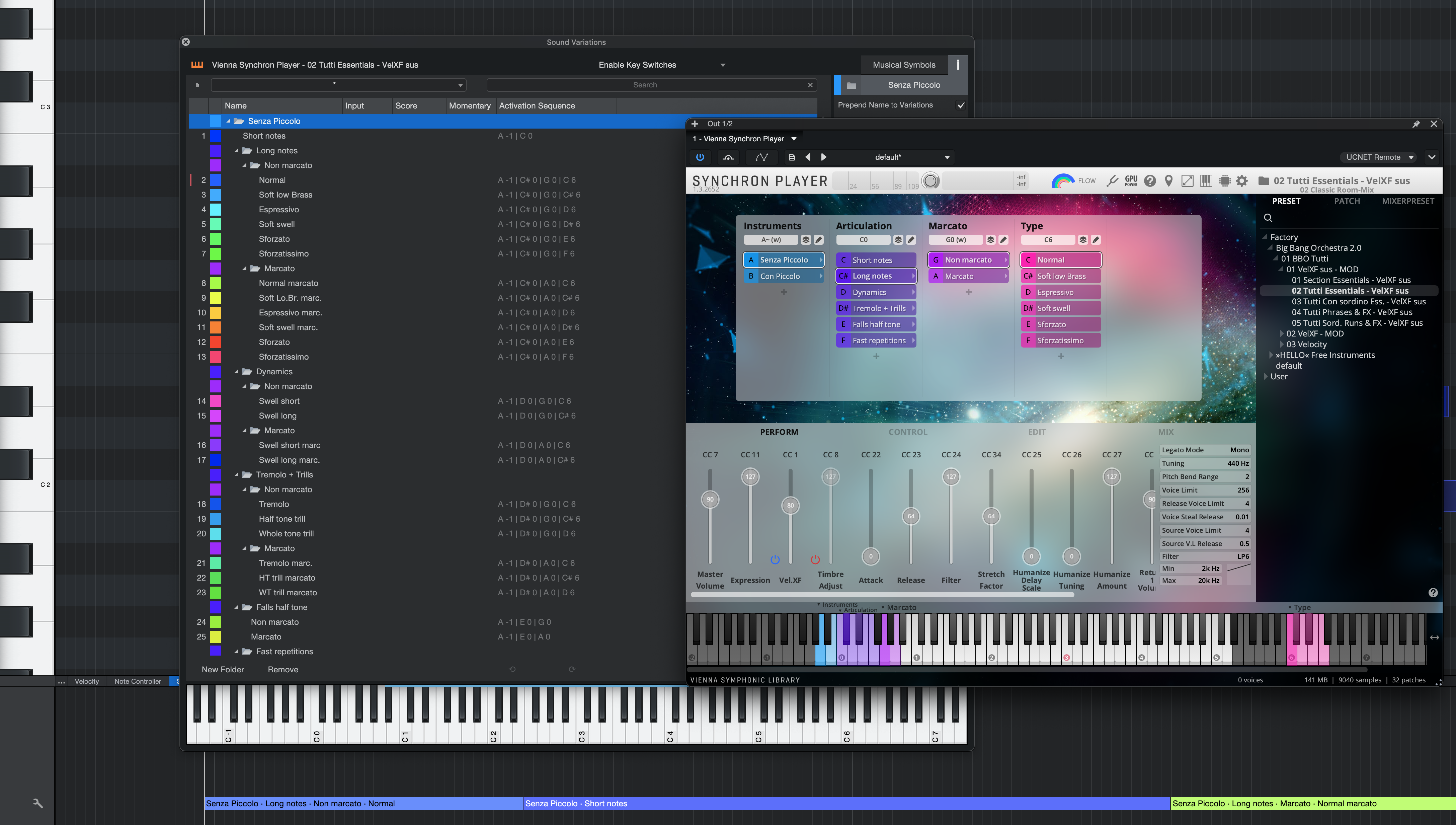1456x825 pixels.
Task: Click the automation write envelope icon in plugin header
Action: click(x=762, y=157)
